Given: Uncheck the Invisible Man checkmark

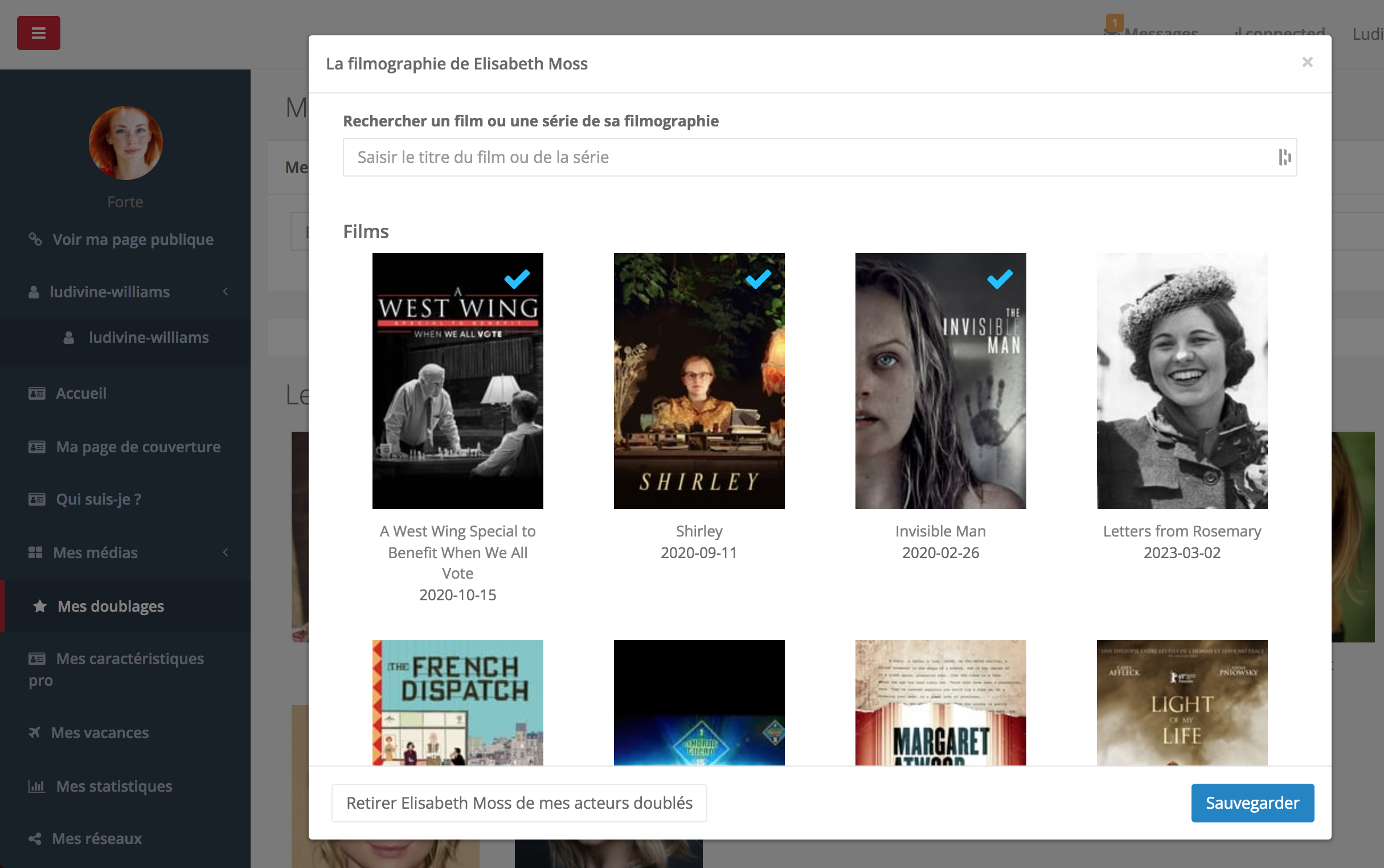Looking at the screenshot, I should point(1000,279).
